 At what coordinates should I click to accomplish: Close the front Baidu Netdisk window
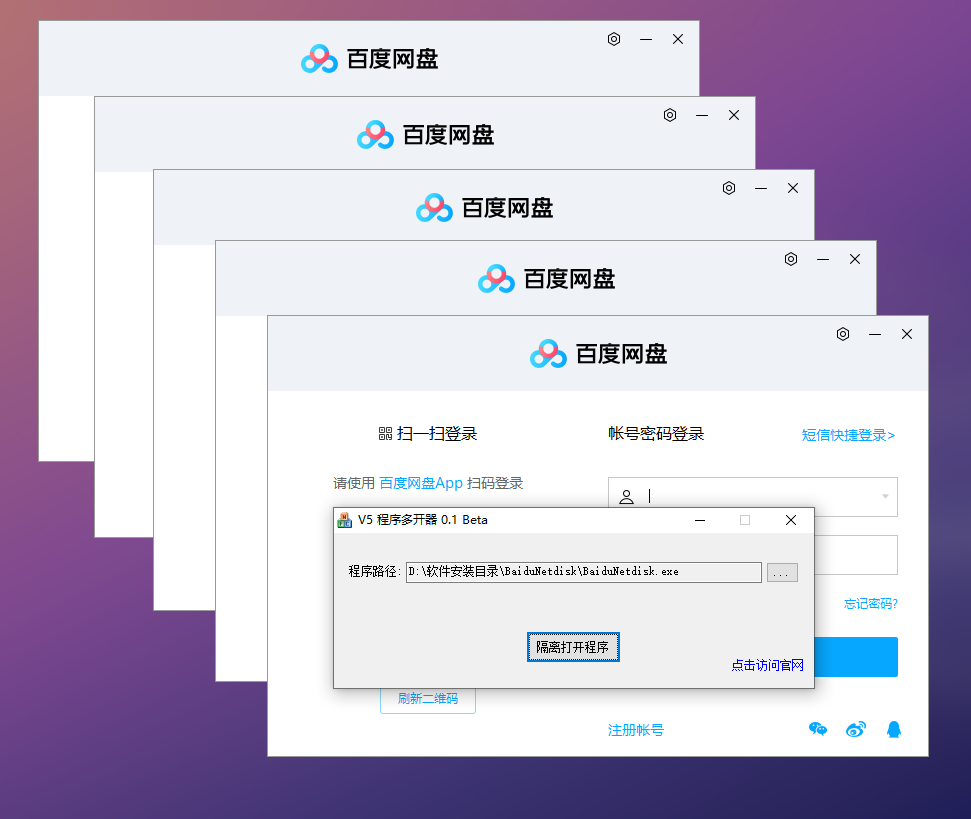click(907, 334)
